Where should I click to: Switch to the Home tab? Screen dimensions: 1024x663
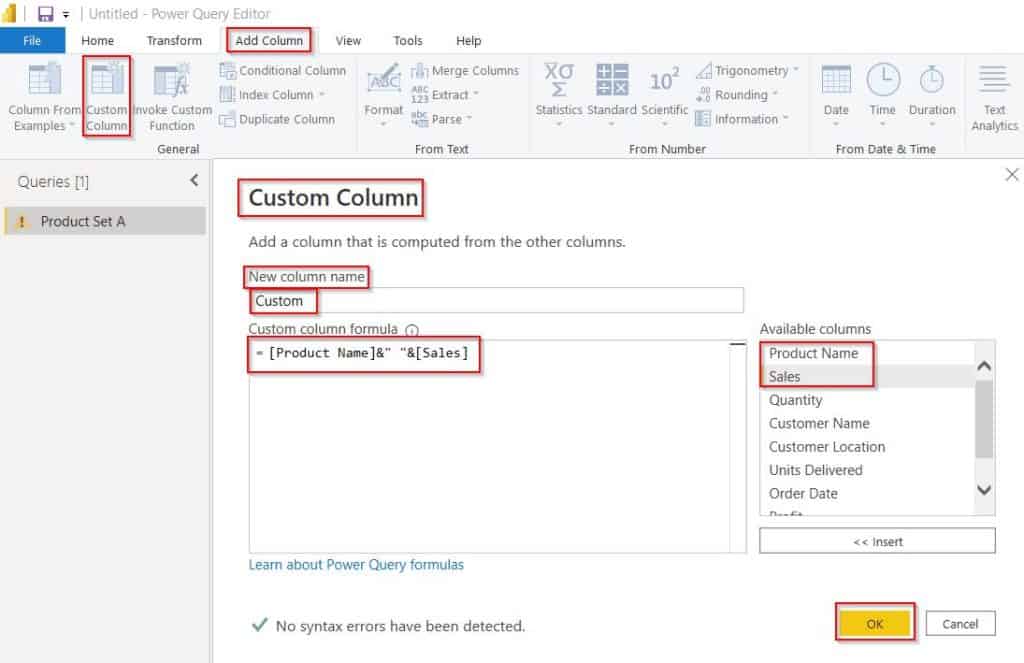[97, 40]
